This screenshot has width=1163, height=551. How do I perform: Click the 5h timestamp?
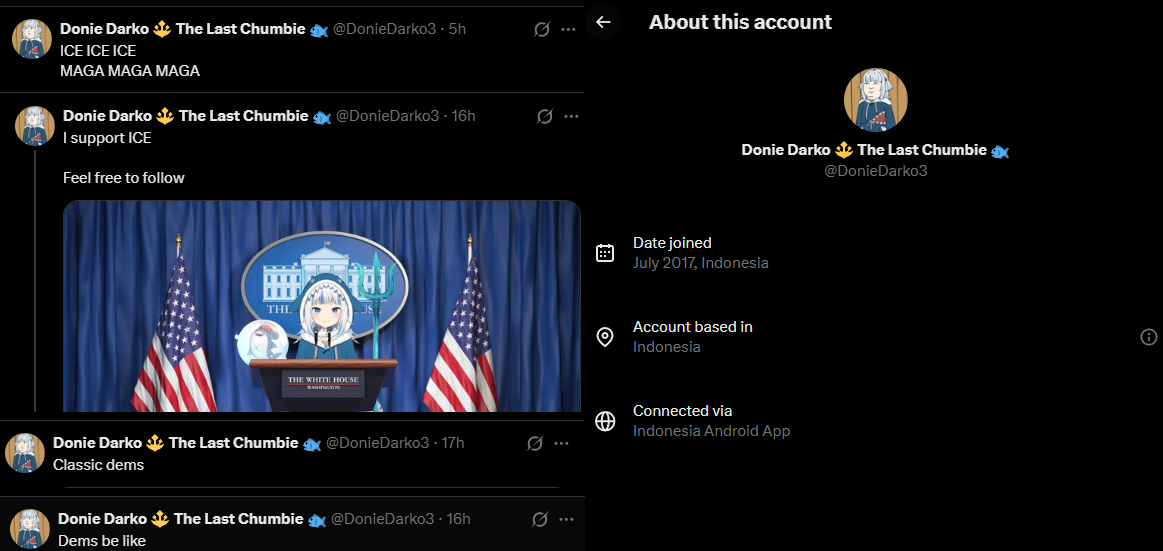457,29
